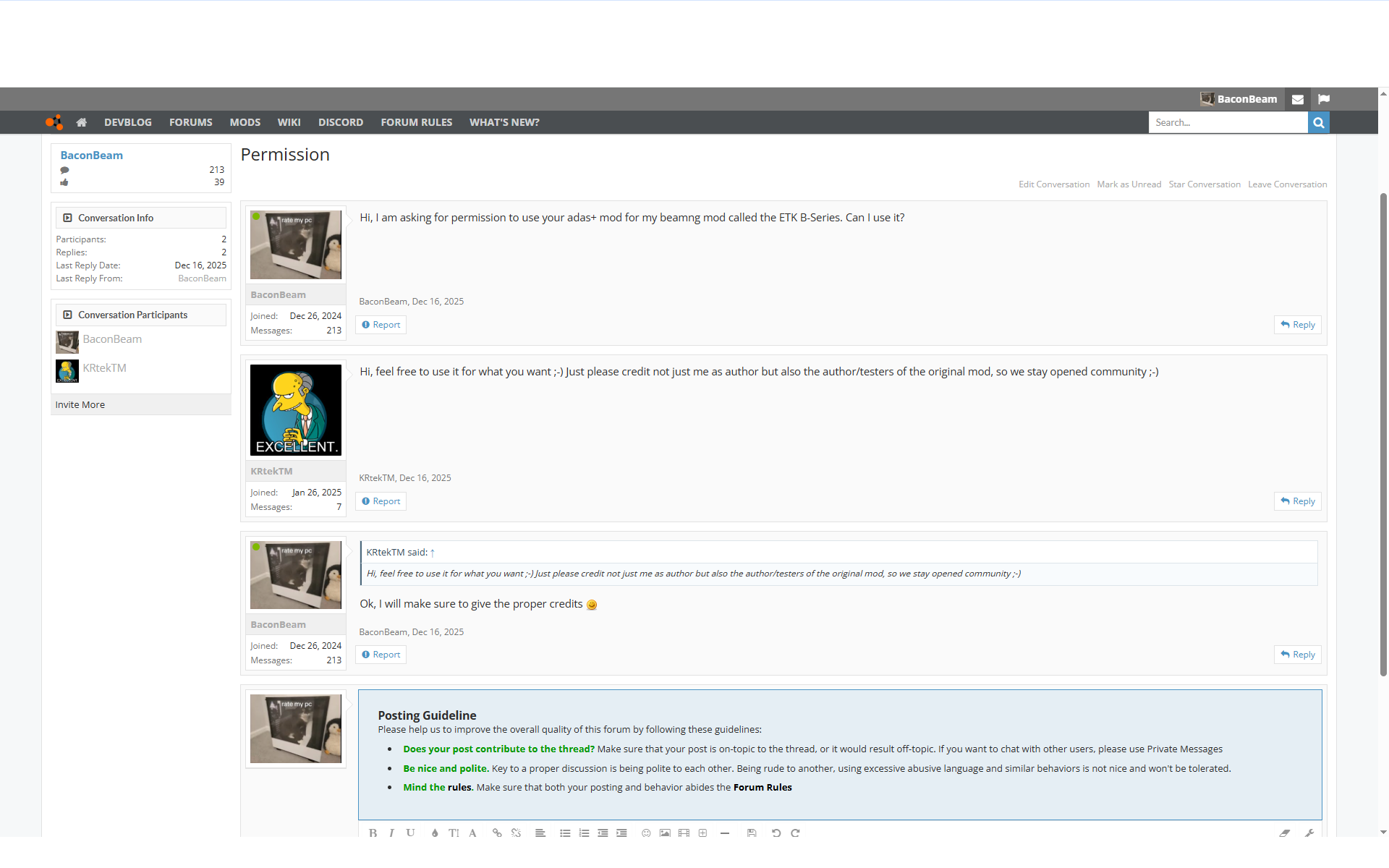Click the undo arrow in the editor
The height and width of the screenshot is (868, 1389).
pyautogui.click(x=776, y=833)
